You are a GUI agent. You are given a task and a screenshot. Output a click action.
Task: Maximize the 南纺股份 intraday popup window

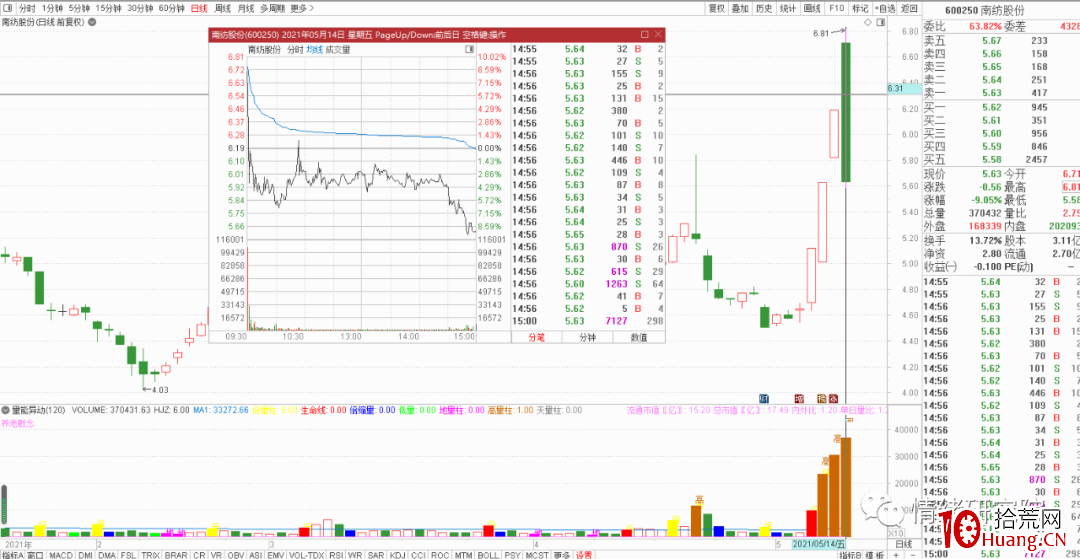click(645, 34)
